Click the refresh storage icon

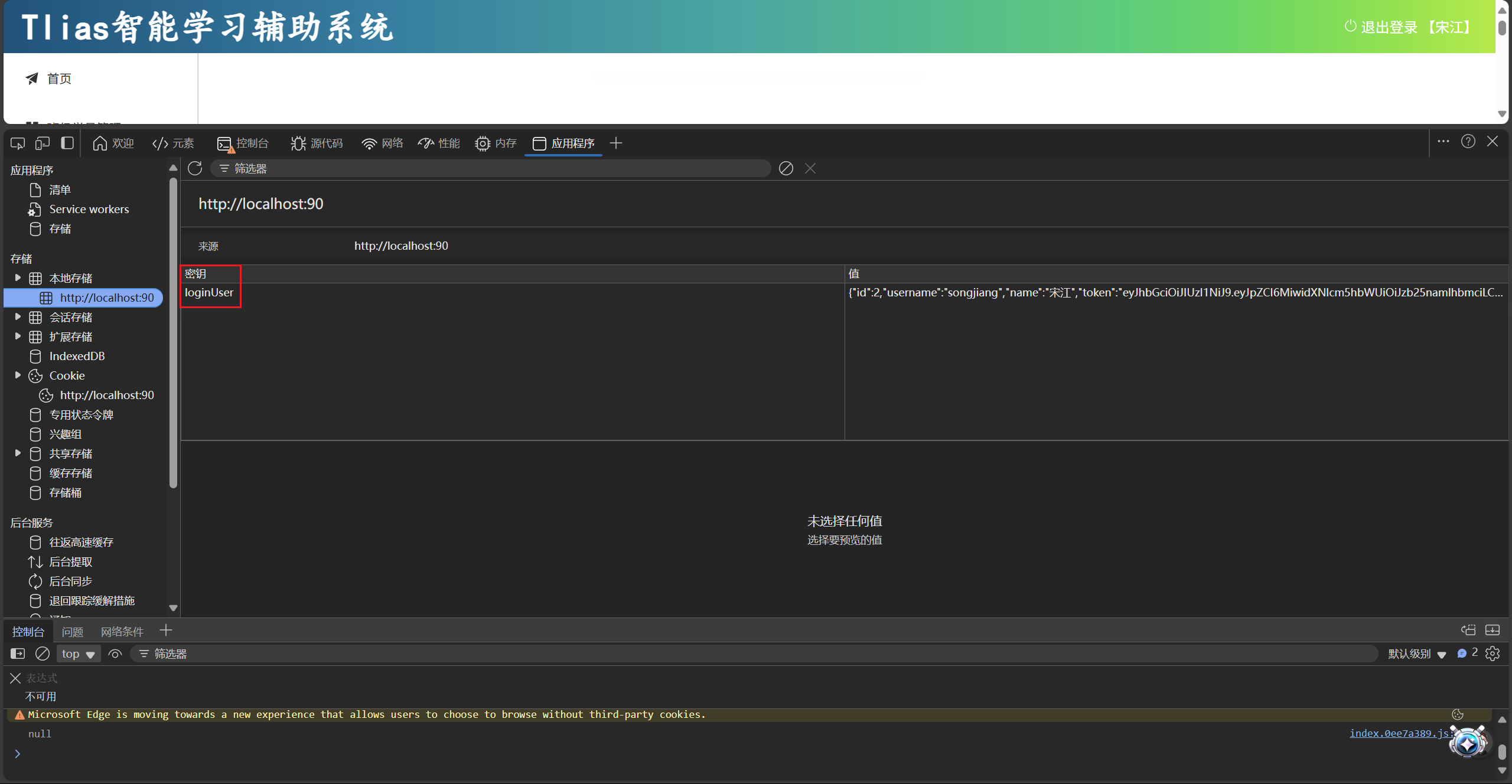tap(195, 168)
